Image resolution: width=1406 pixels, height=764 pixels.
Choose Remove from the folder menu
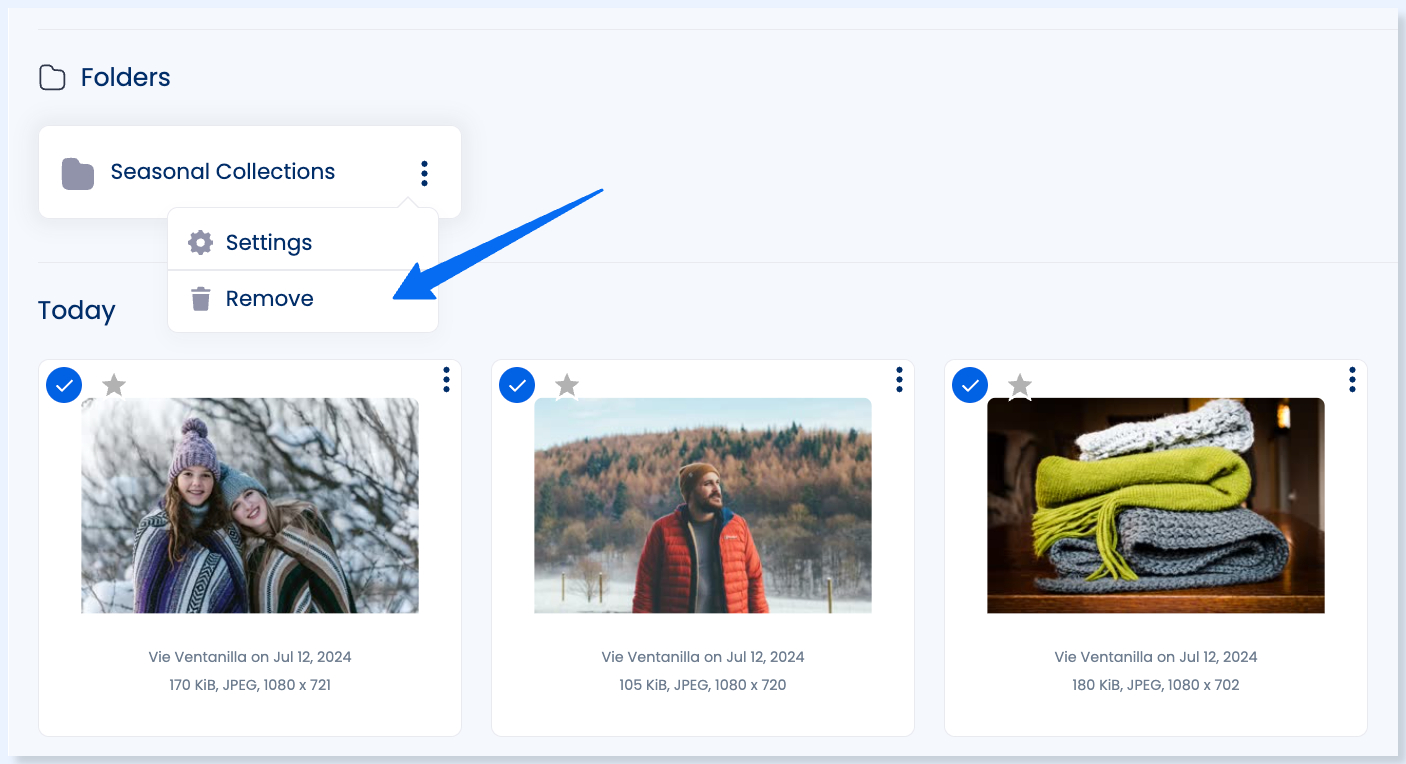click(x=303, y=299)
